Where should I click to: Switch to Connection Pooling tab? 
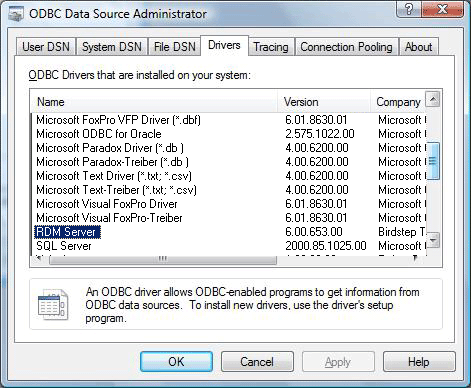click(346, 47)
